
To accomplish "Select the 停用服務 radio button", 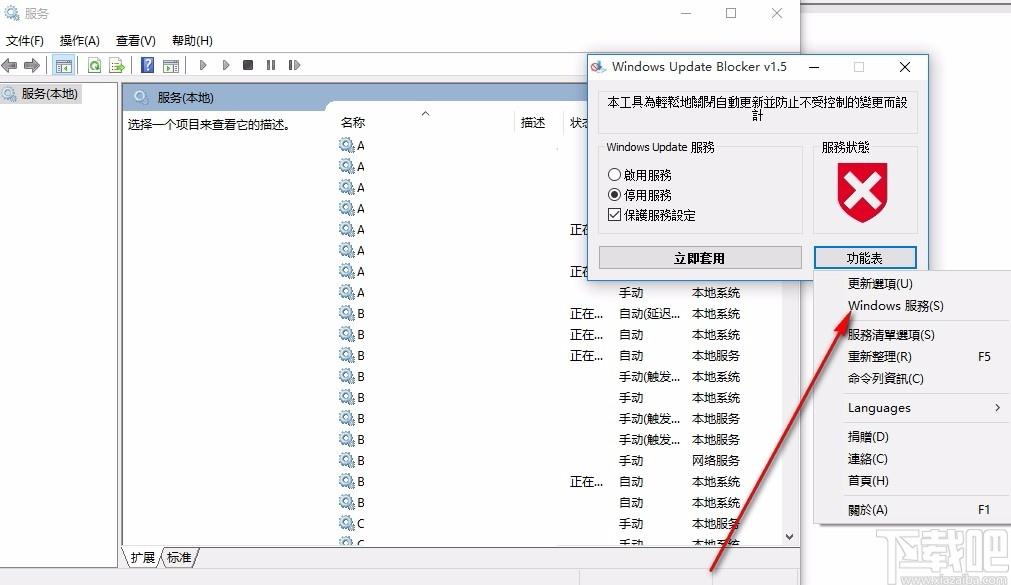I will coord(614,195).
